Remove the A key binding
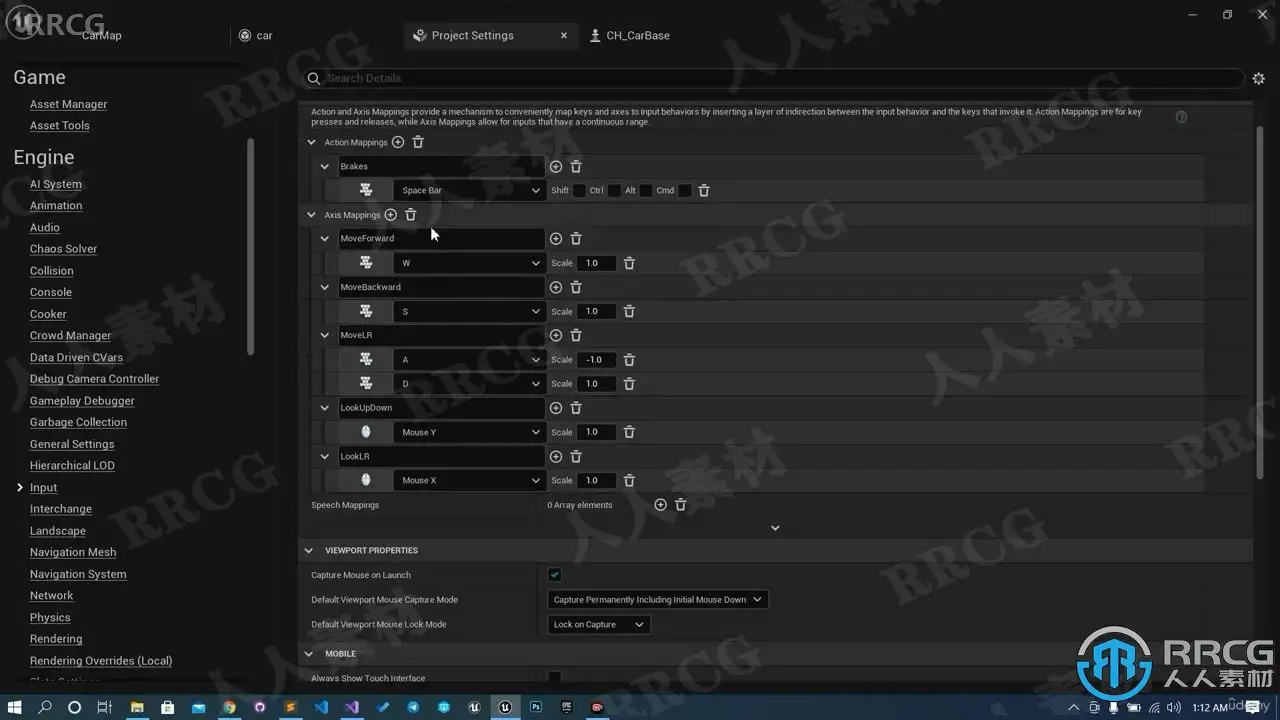This screenshot has width=1280, height=720. [x=629, y=360]
